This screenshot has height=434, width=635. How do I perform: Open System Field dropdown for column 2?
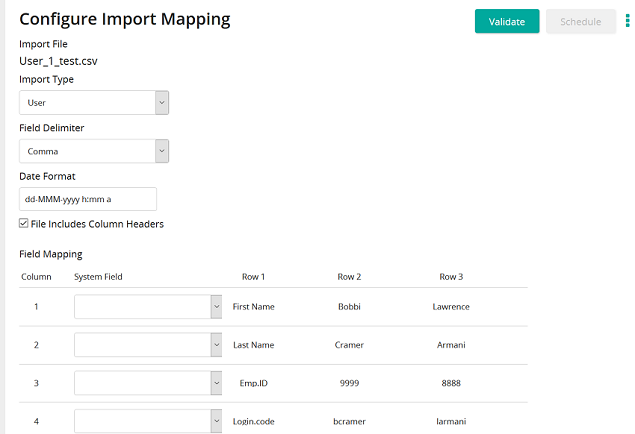(x=148, y=345)
